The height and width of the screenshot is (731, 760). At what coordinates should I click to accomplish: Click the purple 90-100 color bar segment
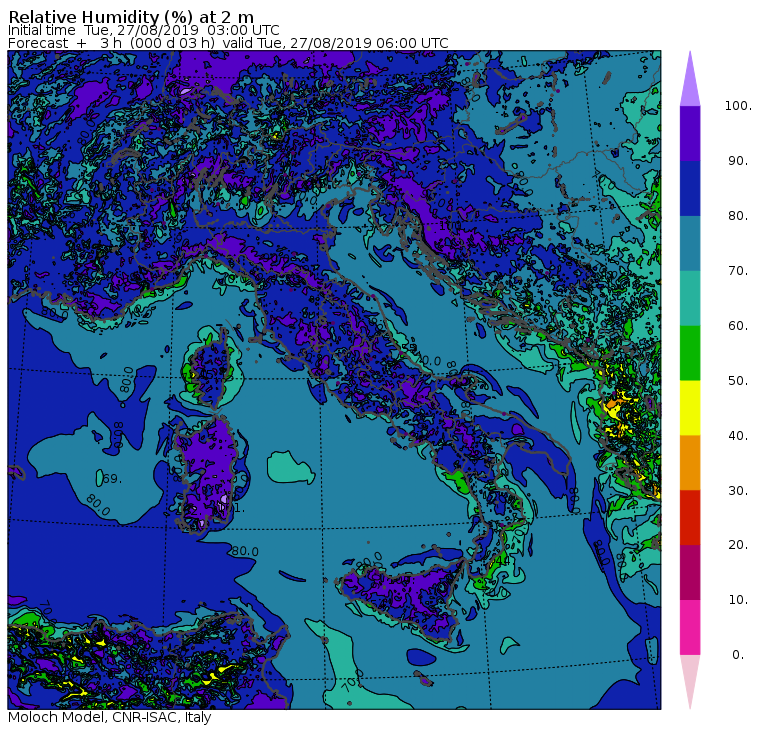[x=690, y=133]
